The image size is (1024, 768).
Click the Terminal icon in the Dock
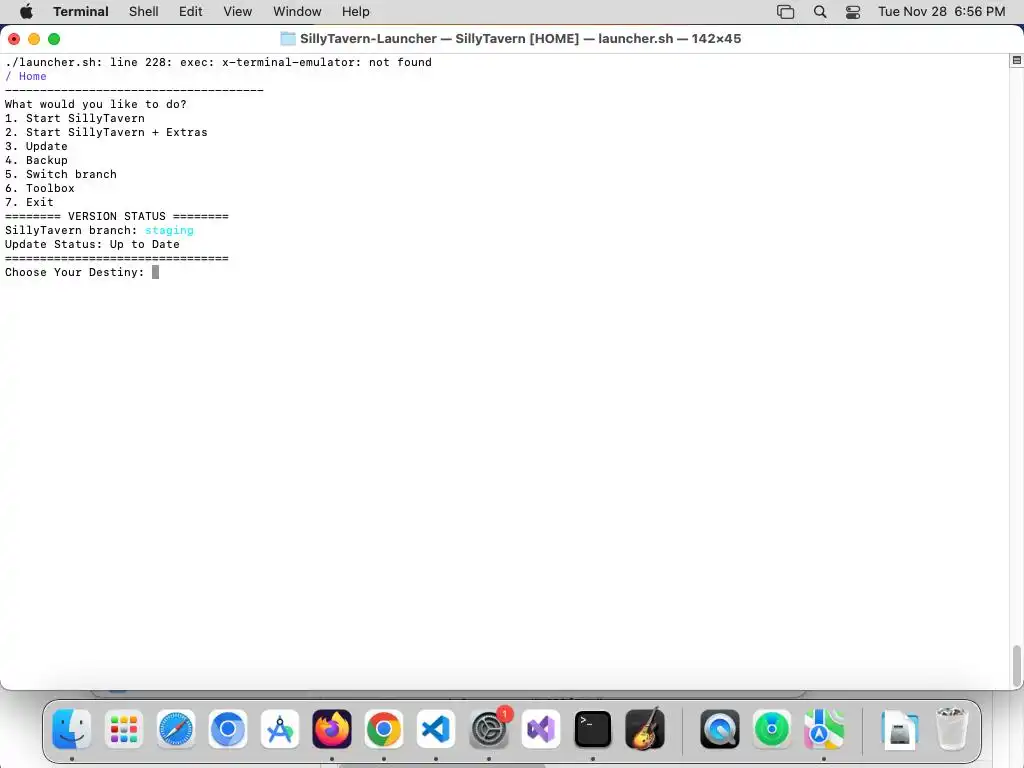pos(592,729)
